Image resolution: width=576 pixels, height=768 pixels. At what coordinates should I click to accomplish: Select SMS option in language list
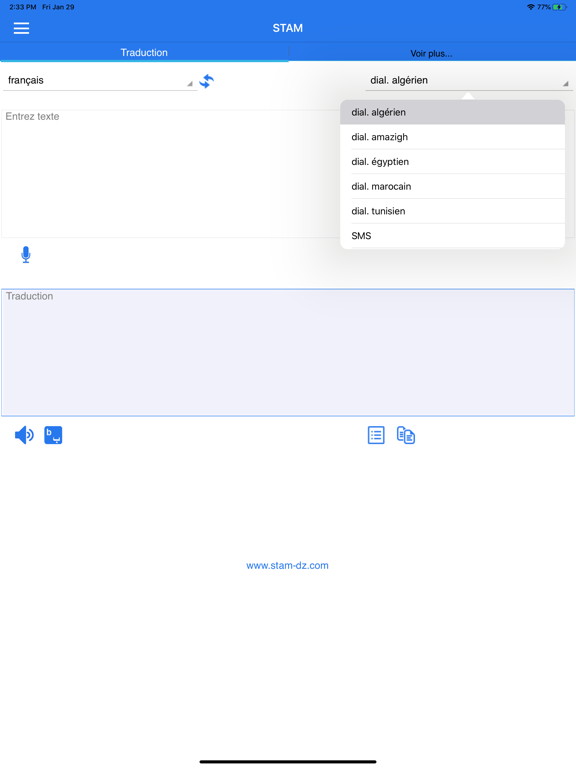point(453,236)
